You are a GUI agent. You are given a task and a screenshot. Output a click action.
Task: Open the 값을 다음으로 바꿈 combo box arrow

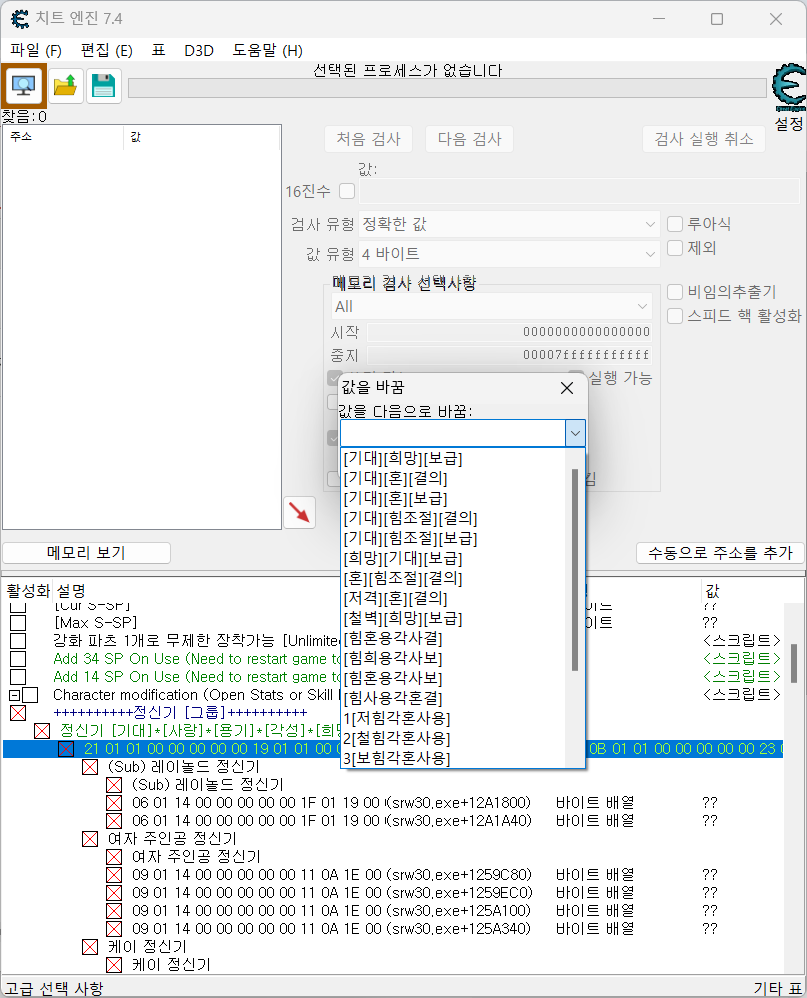pos(575,433)
